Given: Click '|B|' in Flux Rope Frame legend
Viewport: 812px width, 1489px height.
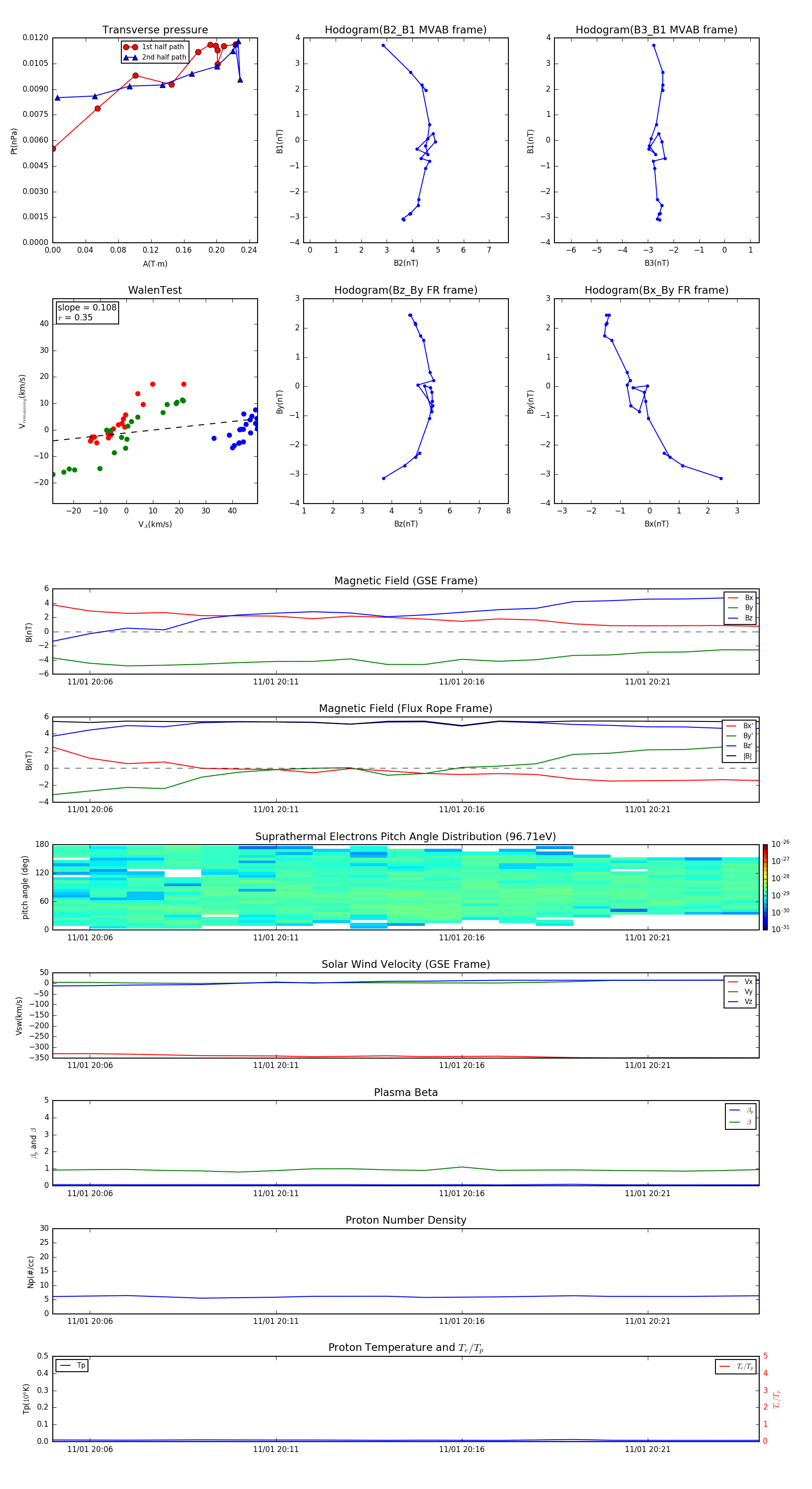Looking at the screenshot, I should pyautogui.click(x=740, y=756).
